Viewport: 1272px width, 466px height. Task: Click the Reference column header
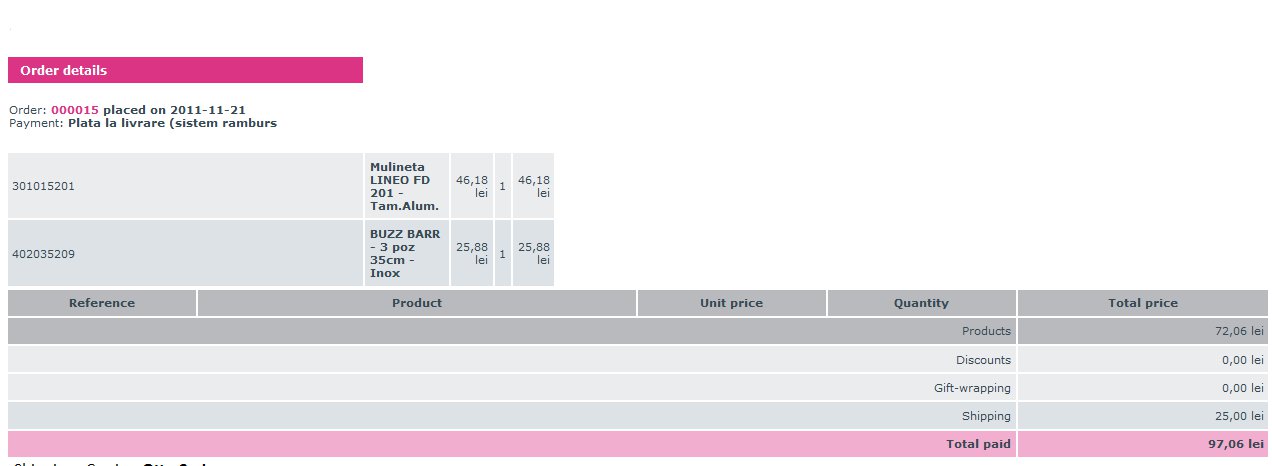tap(102, 303)
